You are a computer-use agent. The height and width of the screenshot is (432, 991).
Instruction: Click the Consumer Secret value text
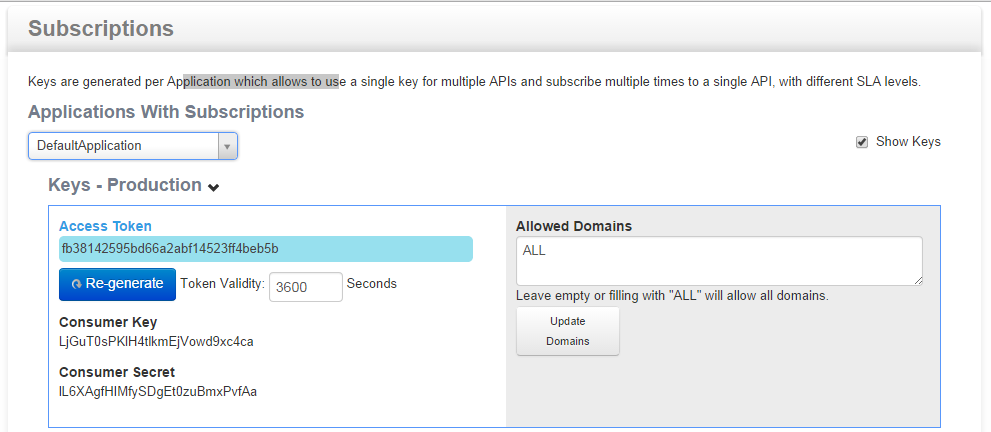pos(158,392)
